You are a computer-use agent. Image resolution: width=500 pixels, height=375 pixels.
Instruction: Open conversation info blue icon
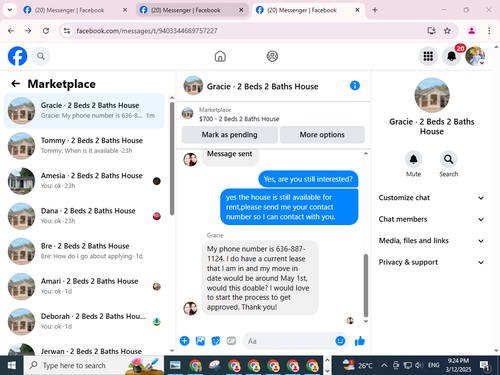point(355,86)
